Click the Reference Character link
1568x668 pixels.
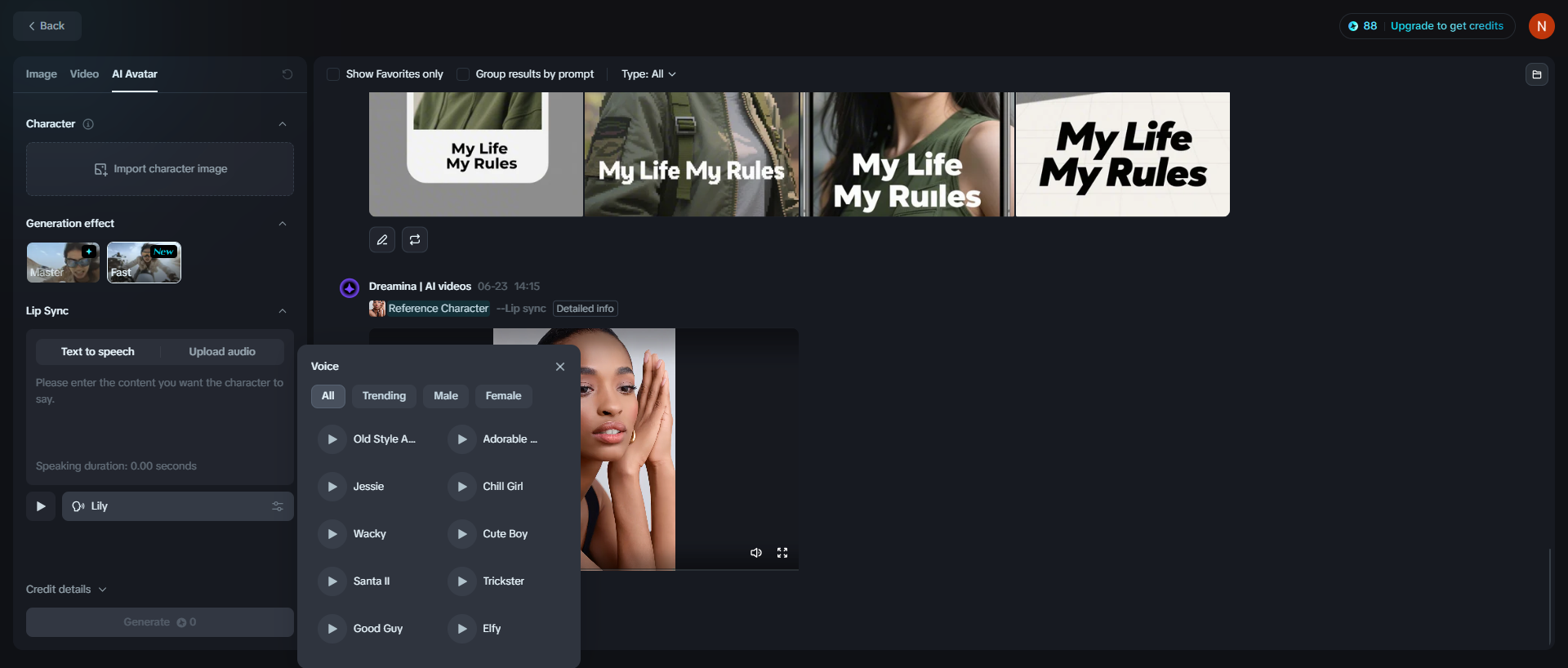[x=439, y=309]
